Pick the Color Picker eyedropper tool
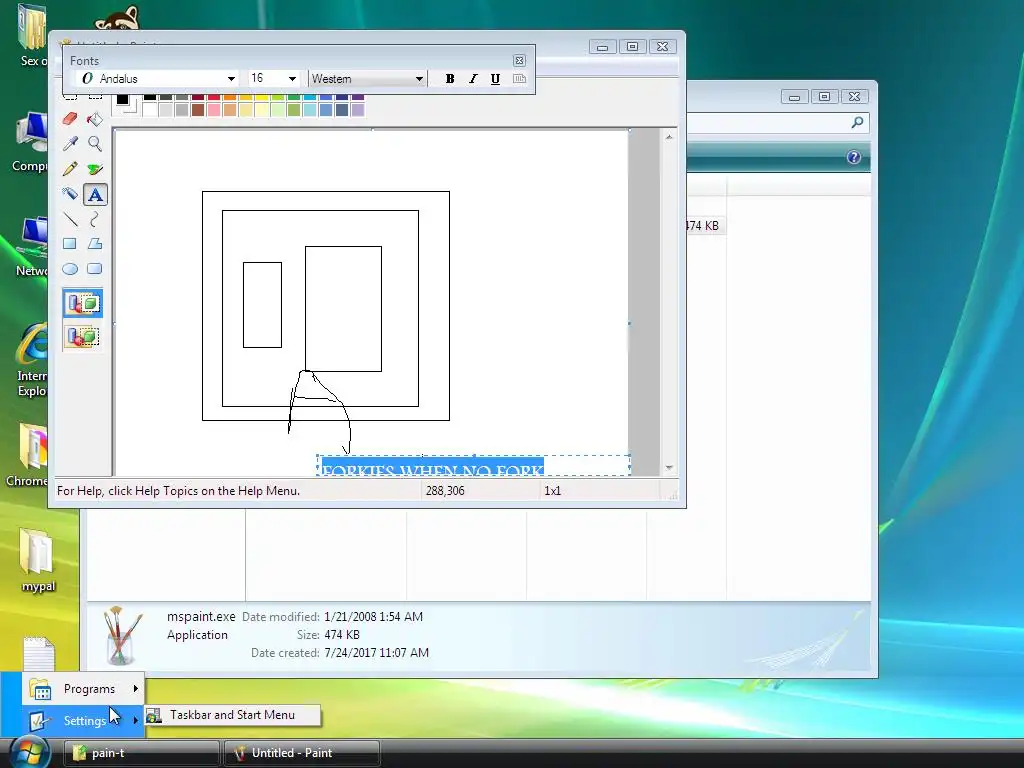This screenshot has width=1024, height=768. [70, 144]
